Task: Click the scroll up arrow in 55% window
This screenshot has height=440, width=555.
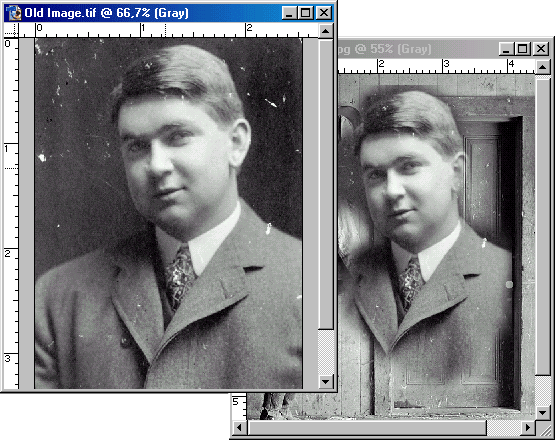Action: coord(543,67)
